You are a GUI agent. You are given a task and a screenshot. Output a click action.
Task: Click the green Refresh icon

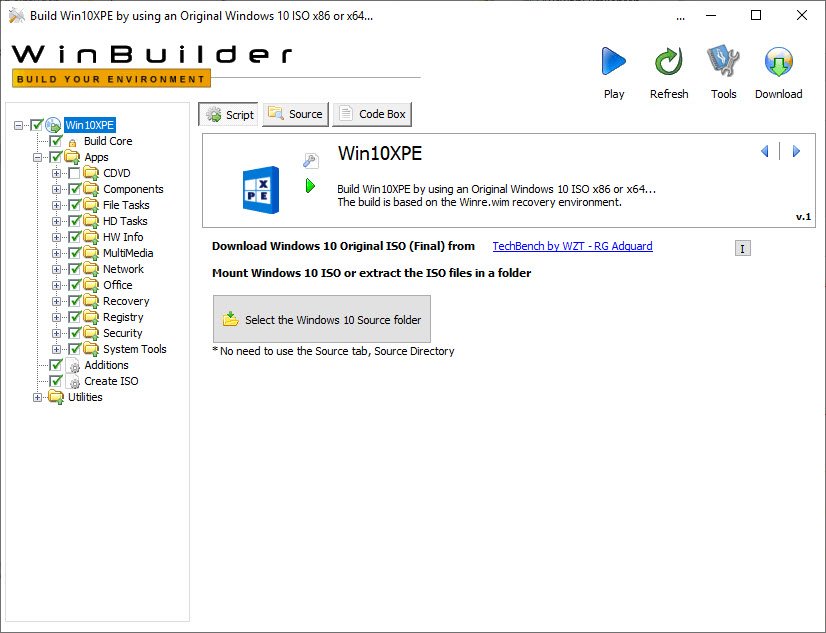pyautogui.click(x=668, y=62)
